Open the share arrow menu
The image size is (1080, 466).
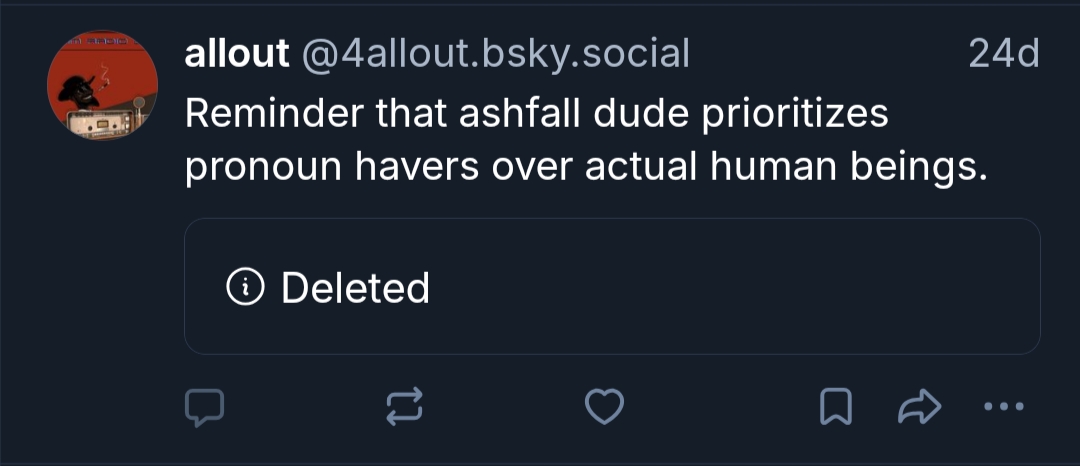[x=920, y=406]
